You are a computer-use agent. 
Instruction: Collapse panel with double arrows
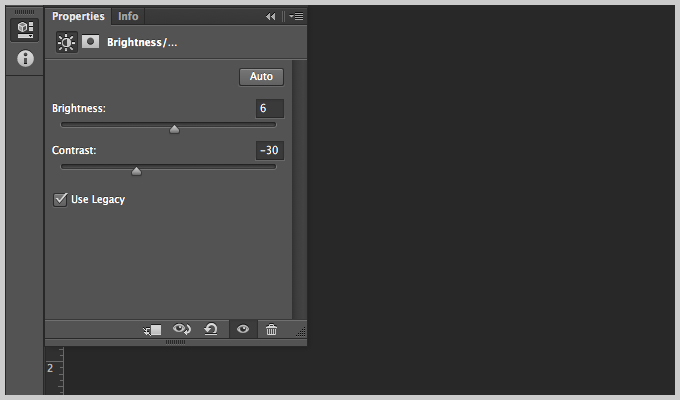[271, 16]
